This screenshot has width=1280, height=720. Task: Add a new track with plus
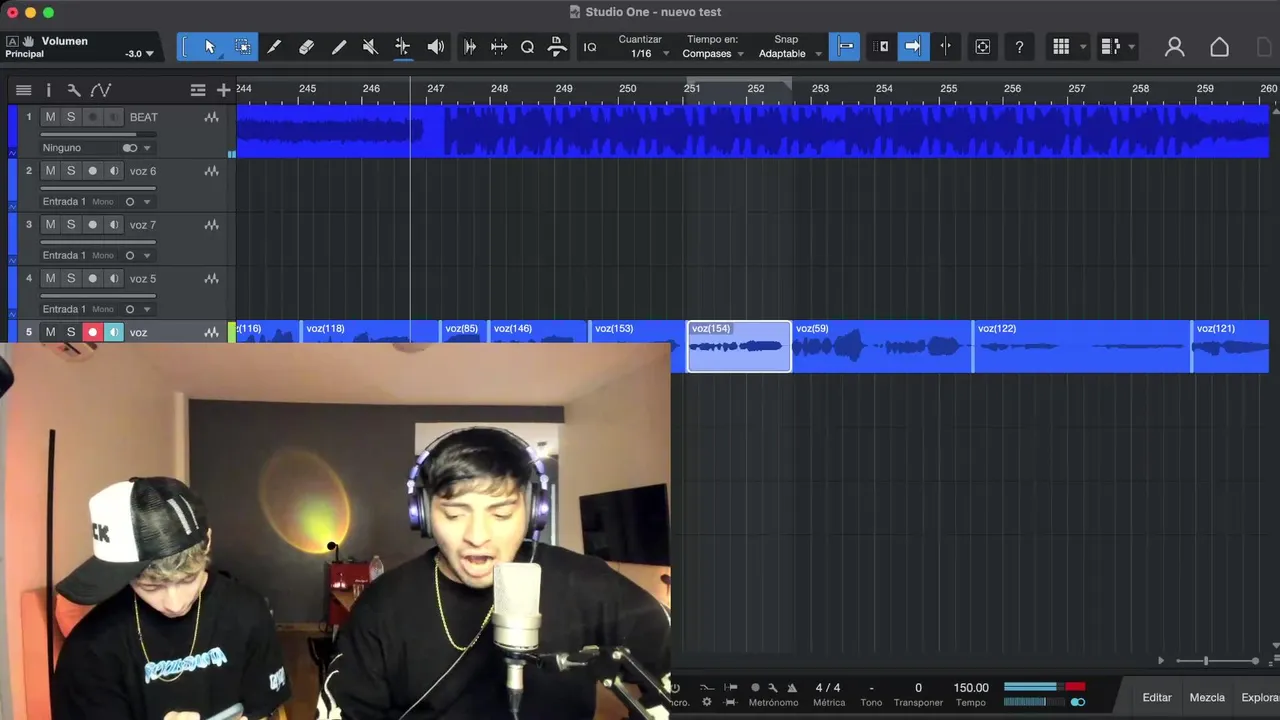click(223, 90)
